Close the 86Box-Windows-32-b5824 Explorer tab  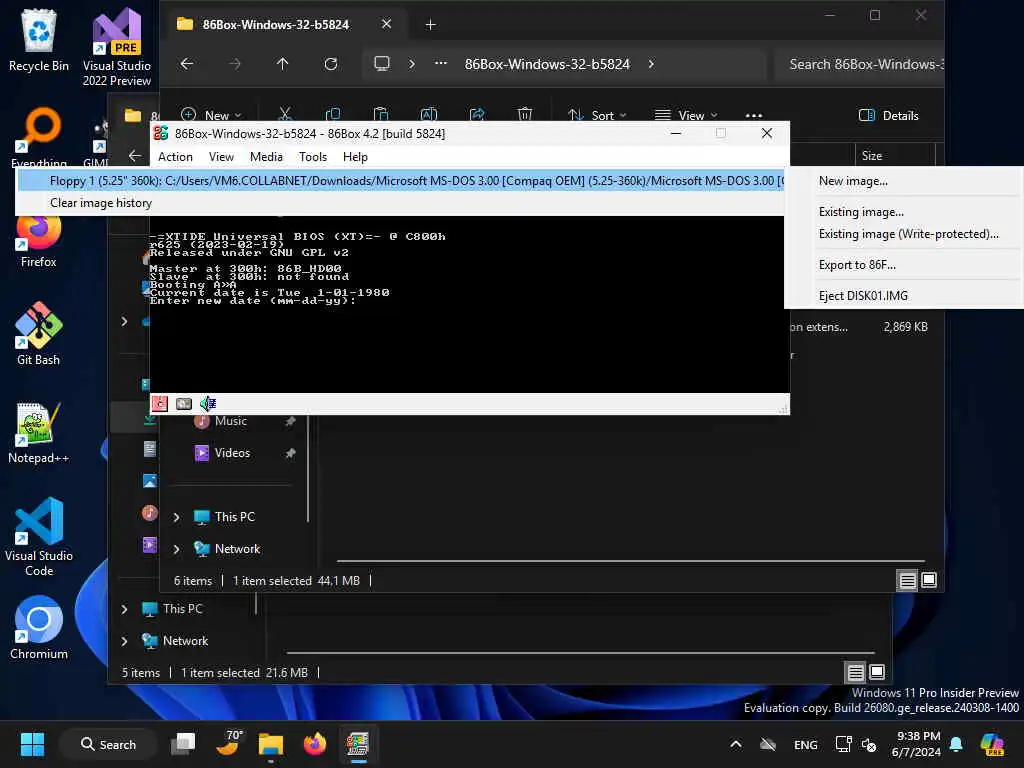(x=387, y=24)
